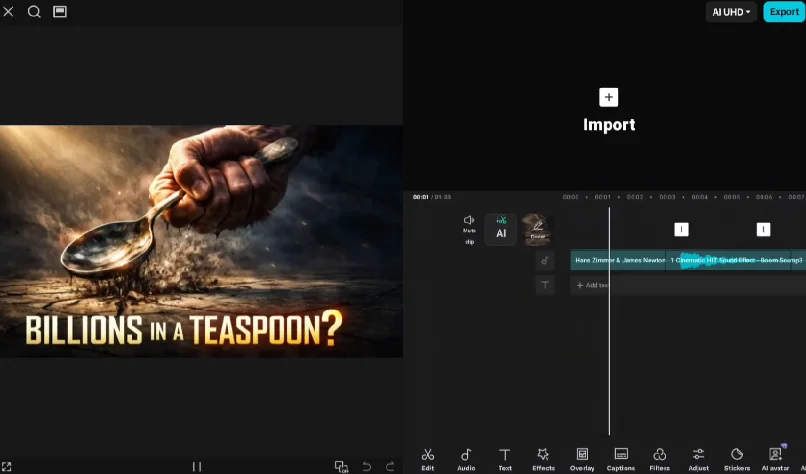
Task: Open the Stickers panel
Action: [737, 458]
